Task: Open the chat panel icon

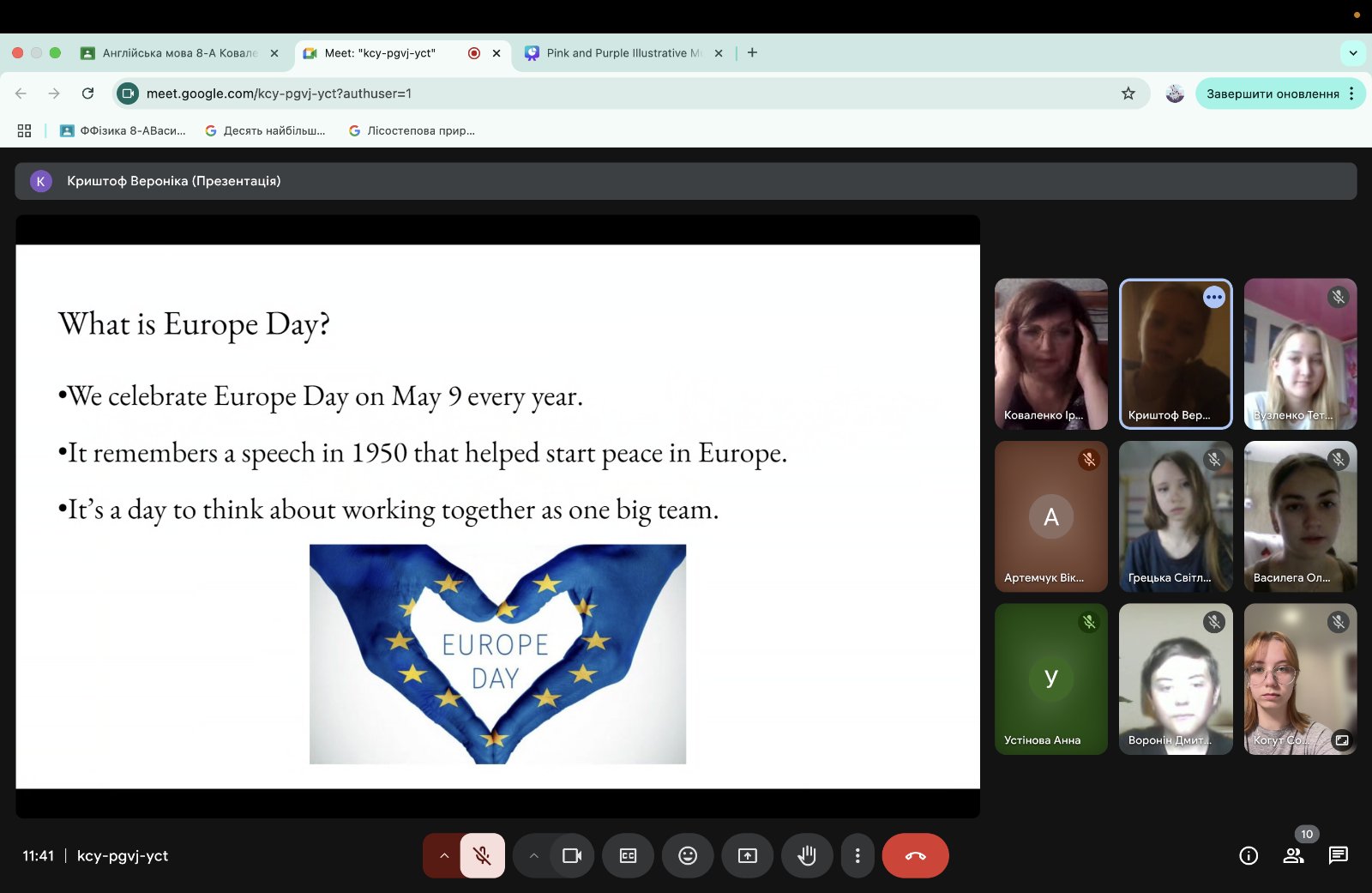Action: 1338,855
